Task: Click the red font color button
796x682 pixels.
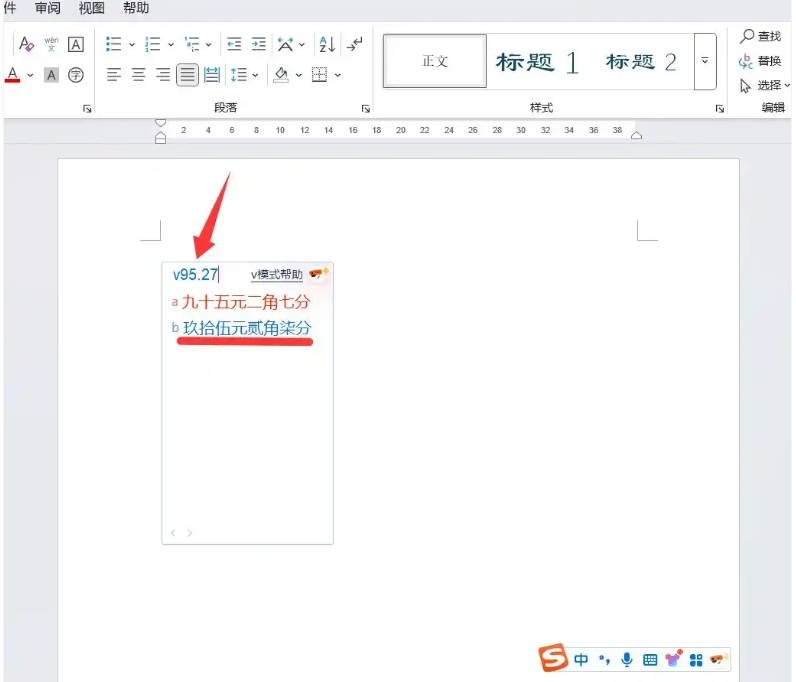Action: tap(12, 75)
